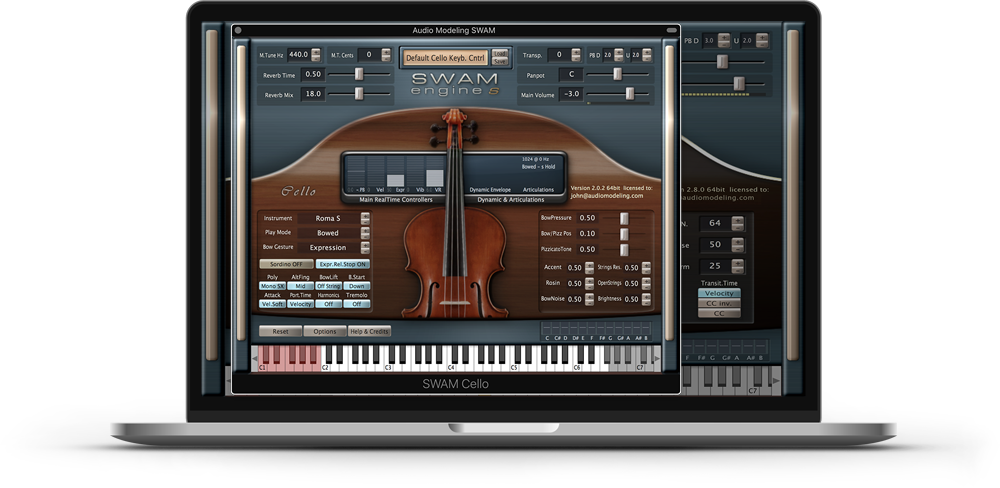
Task: Click the BowPressure slider handle
Action: coord(624,218)
